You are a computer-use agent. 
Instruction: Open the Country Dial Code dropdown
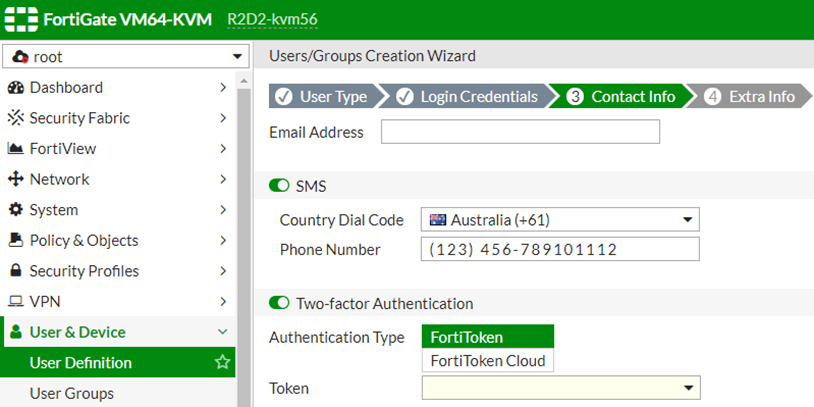click(559, 220)
